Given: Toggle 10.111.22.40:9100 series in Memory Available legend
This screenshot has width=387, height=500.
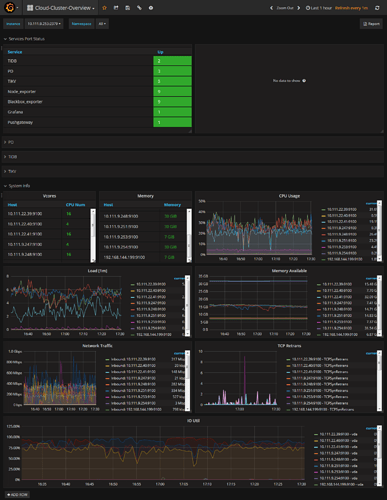Looking at the screenshot, I should tap(337, 291).
